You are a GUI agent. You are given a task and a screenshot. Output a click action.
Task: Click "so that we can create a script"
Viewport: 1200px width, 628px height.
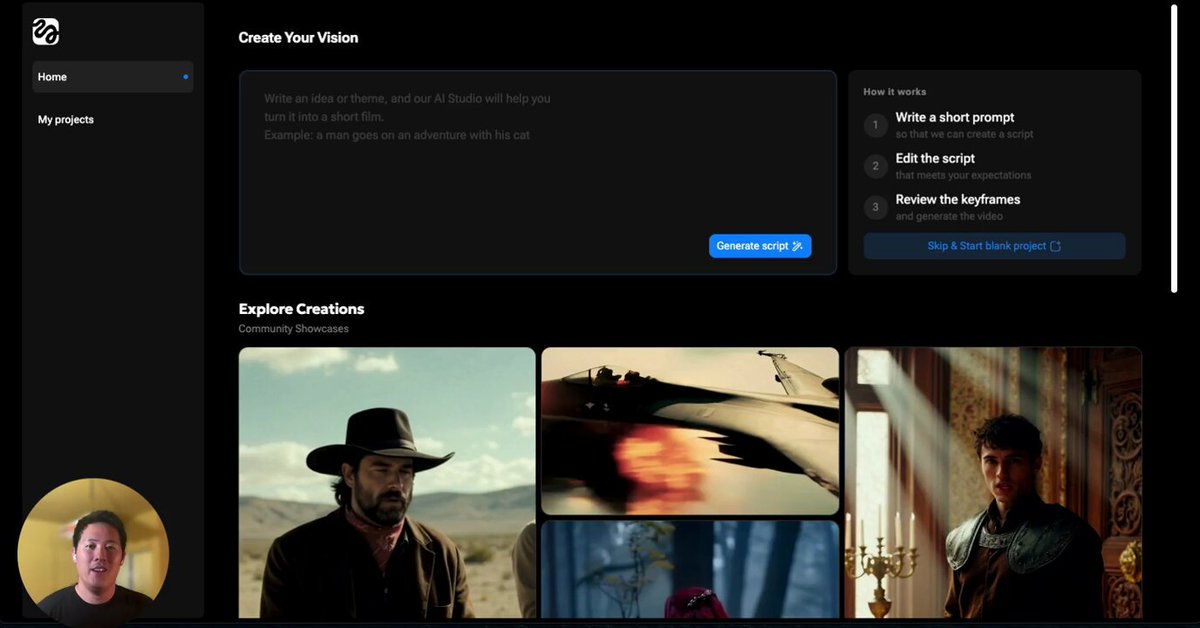(965, 134)
